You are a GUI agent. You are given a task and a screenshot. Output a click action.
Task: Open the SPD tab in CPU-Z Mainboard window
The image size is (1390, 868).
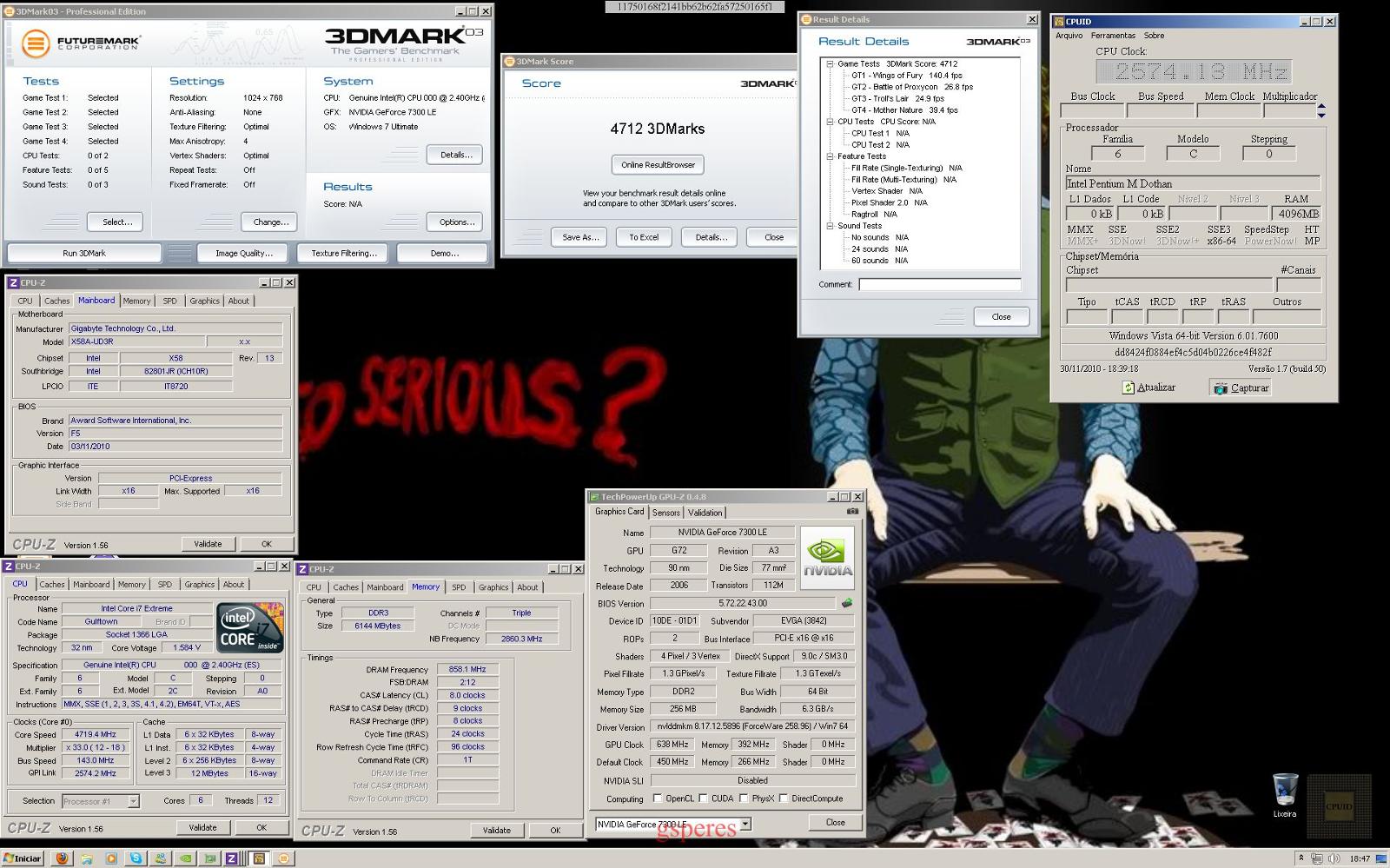(169, 301)
